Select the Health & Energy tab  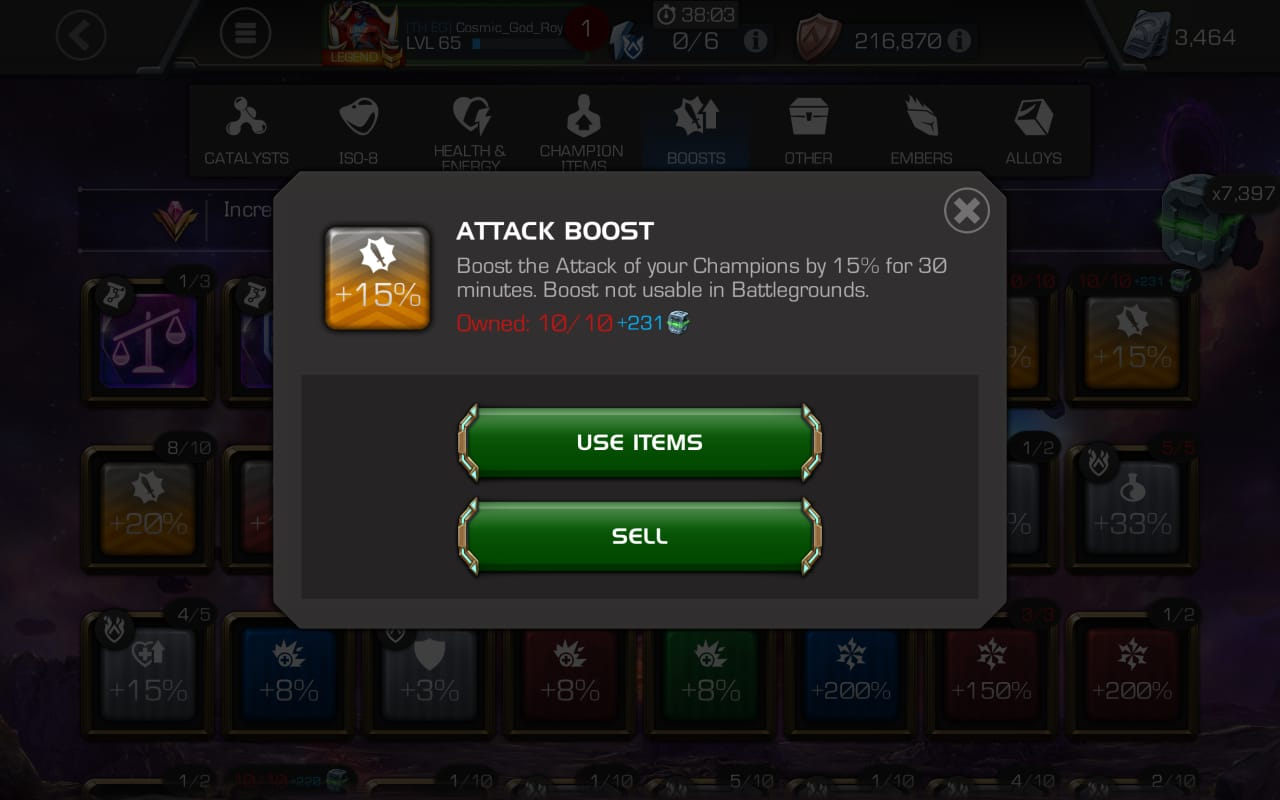(470, 130)
